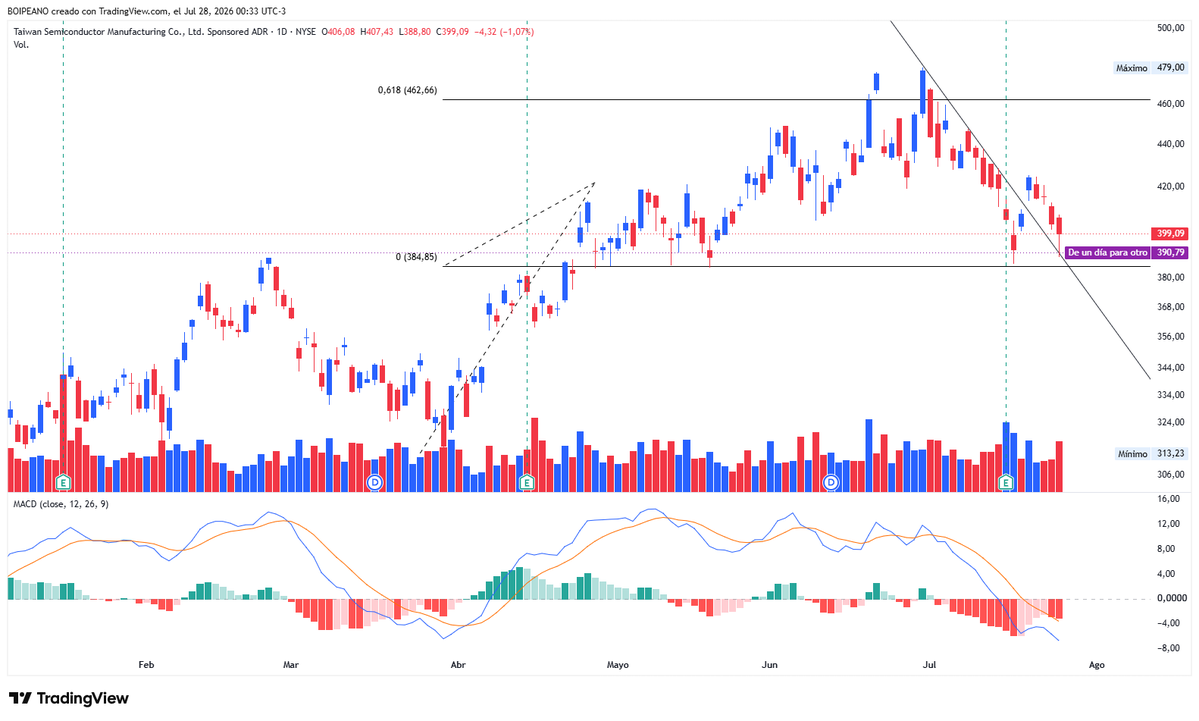Click the Máximo price tag

click(x=1132, y=68)
